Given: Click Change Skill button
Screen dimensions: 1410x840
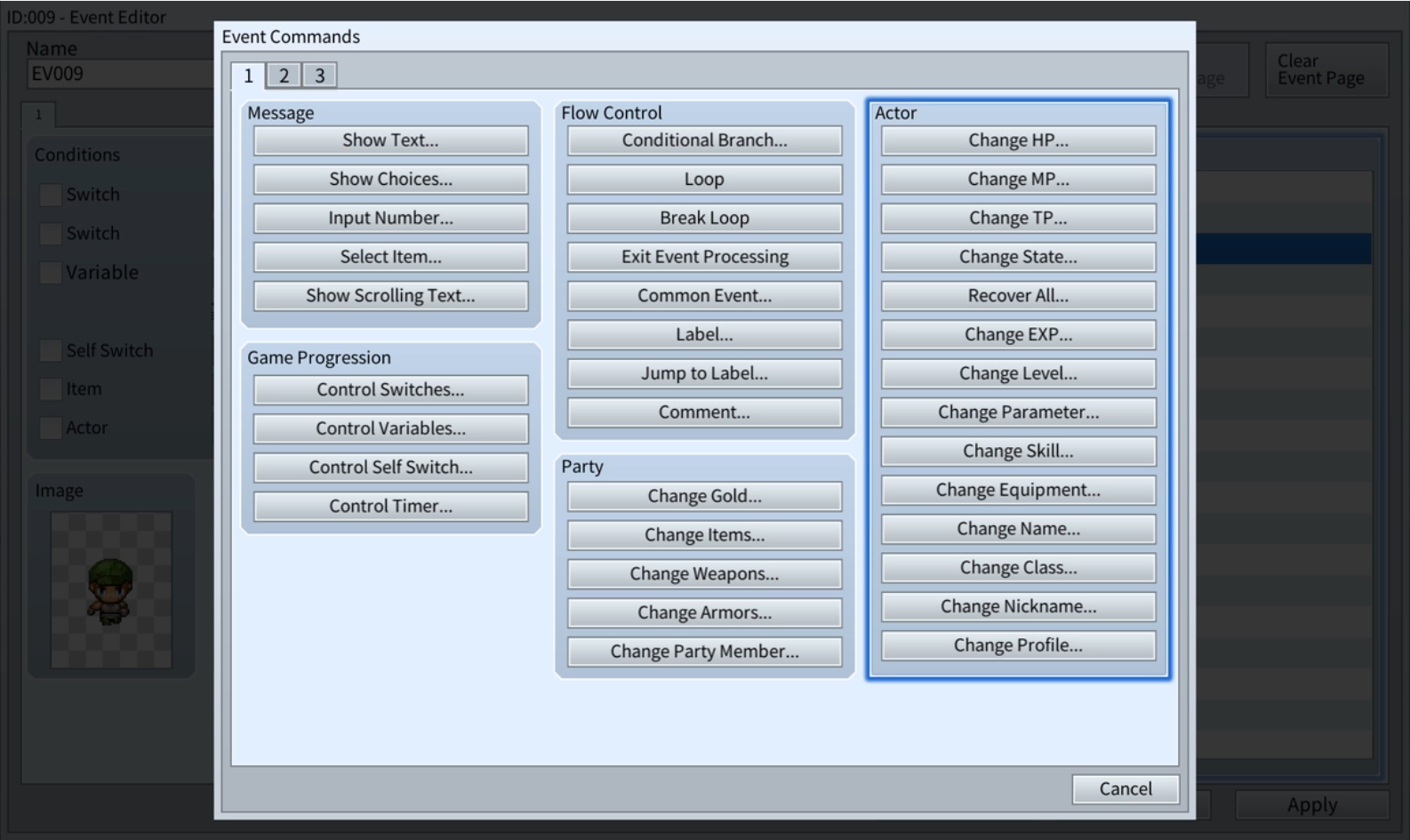Looking at the screenshot, I should [1018, 452].
